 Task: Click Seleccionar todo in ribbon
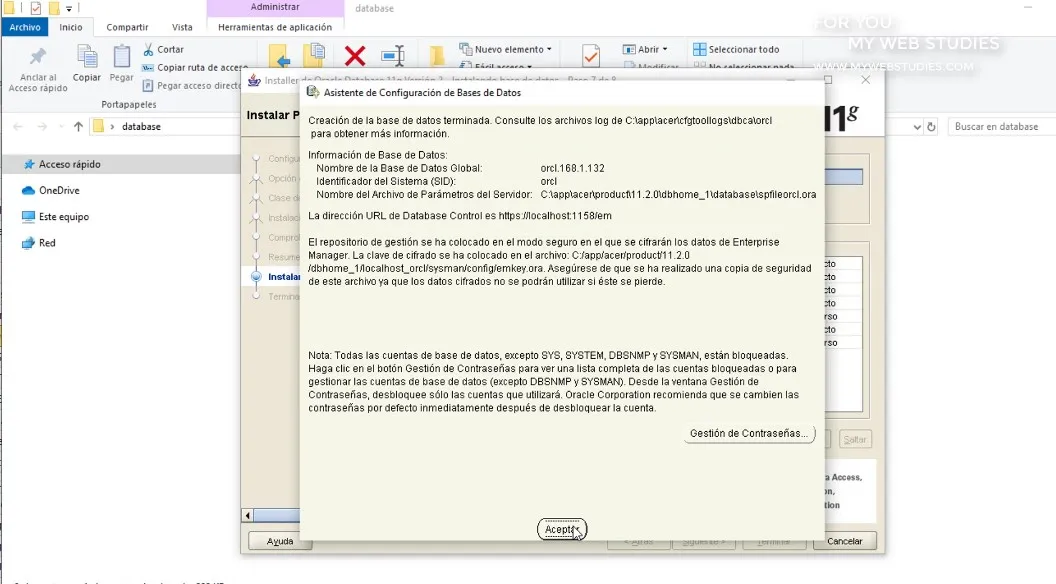coord(736,49)
